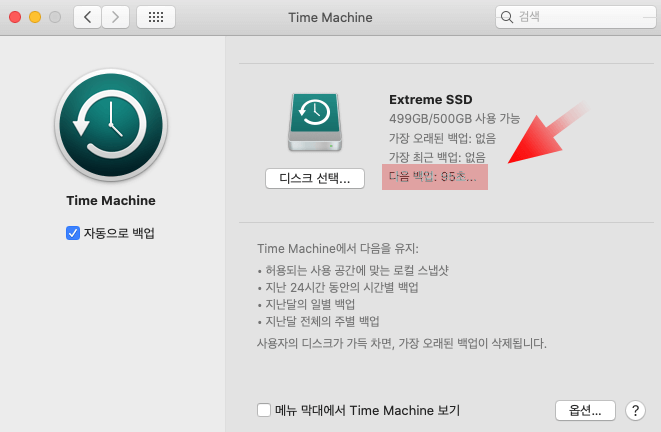661x432 pixels.
Task: Click the 499GB/500GB 사용 가능 text
Action: pyautogui.click(x=454, y=118)
